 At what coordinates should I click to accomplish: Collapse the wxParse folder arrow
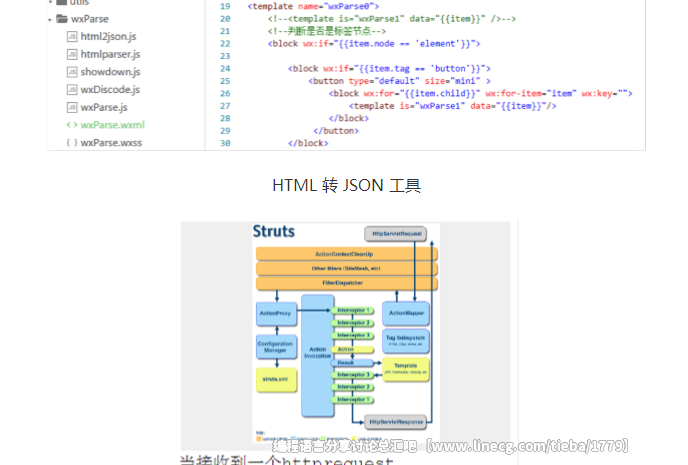pos(50,20)
